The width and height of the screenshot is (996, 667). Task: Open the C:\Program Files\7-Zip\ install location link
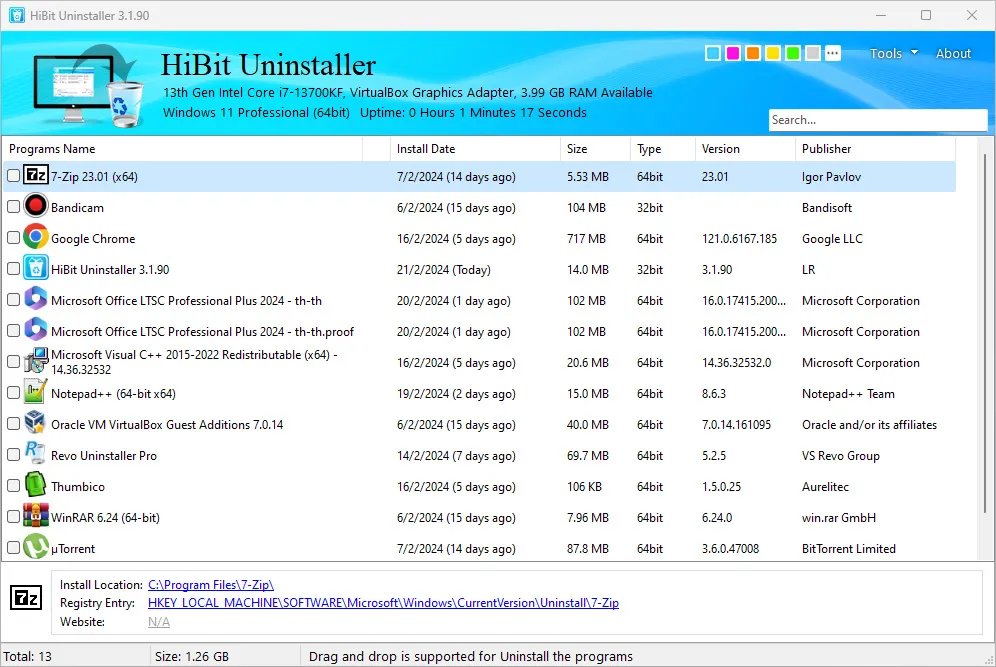click(x=211, y=584)
